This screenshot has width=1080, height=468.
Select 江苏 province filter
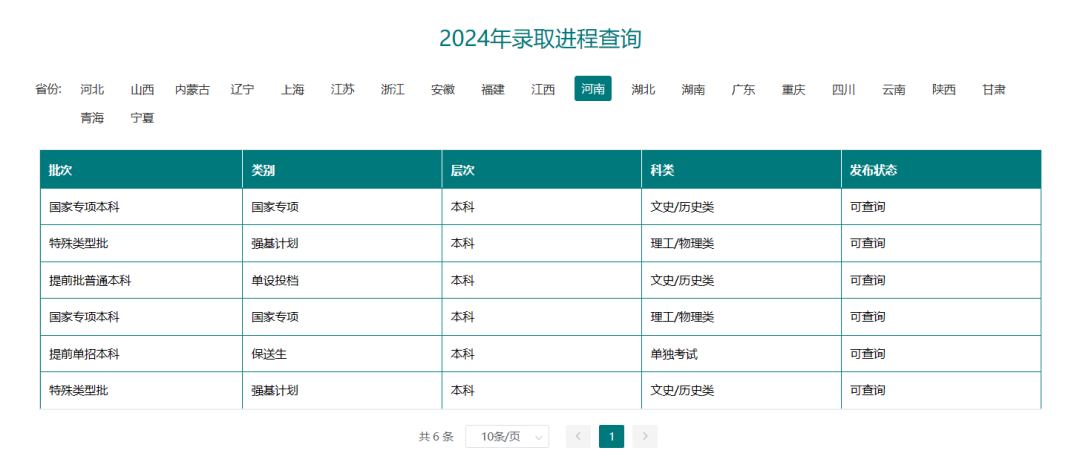pos(342,89)
